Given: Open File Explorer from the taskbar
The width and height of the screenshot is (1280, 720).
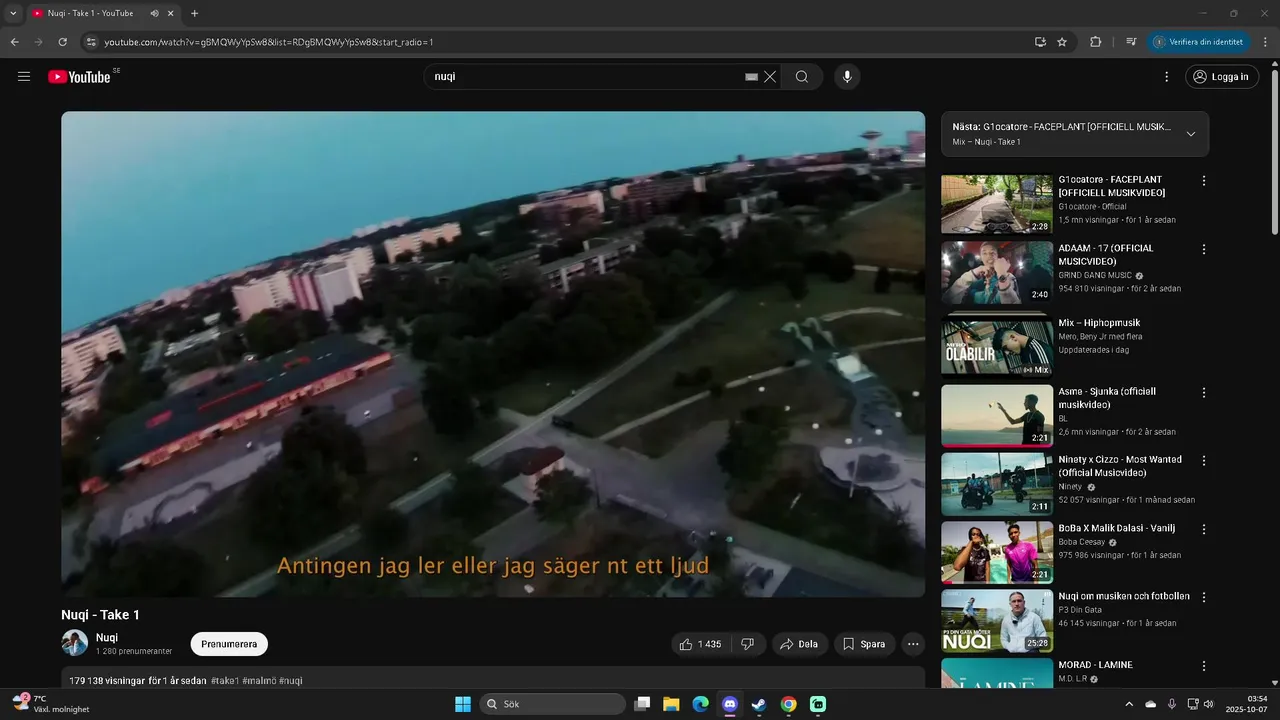Looking at the screenshot, I should 671,704.
